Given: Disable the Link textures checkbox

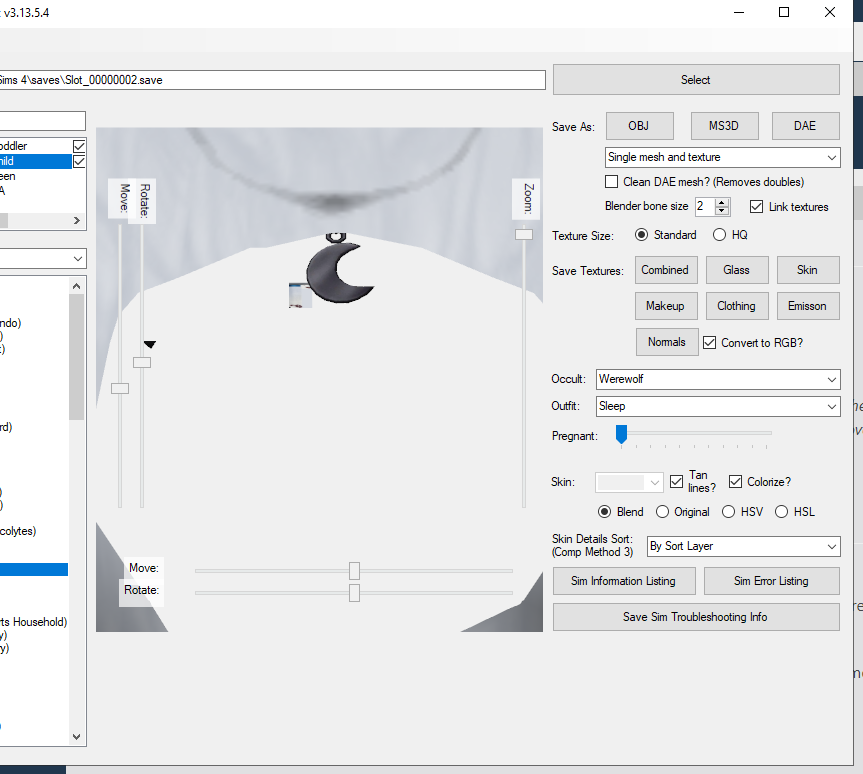Looking at the screenshot, I should (757, 207).
